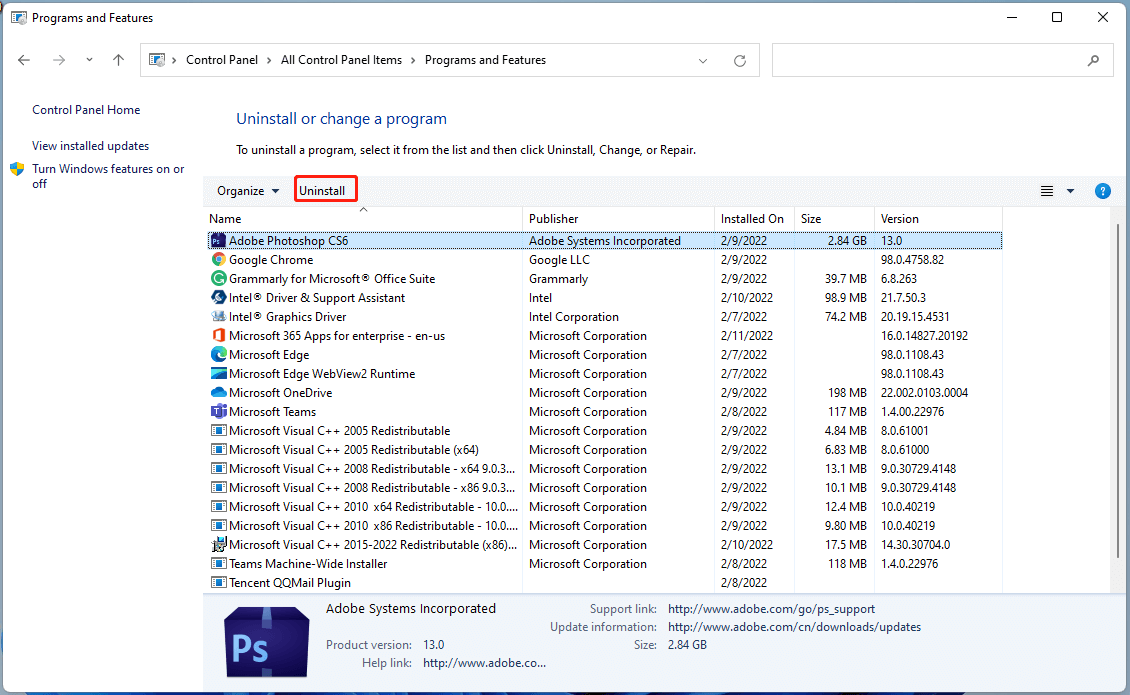Click the version 1.4.00.22976 cell
Viewport: 1130px width, 695px height.
tap(912, 412)
